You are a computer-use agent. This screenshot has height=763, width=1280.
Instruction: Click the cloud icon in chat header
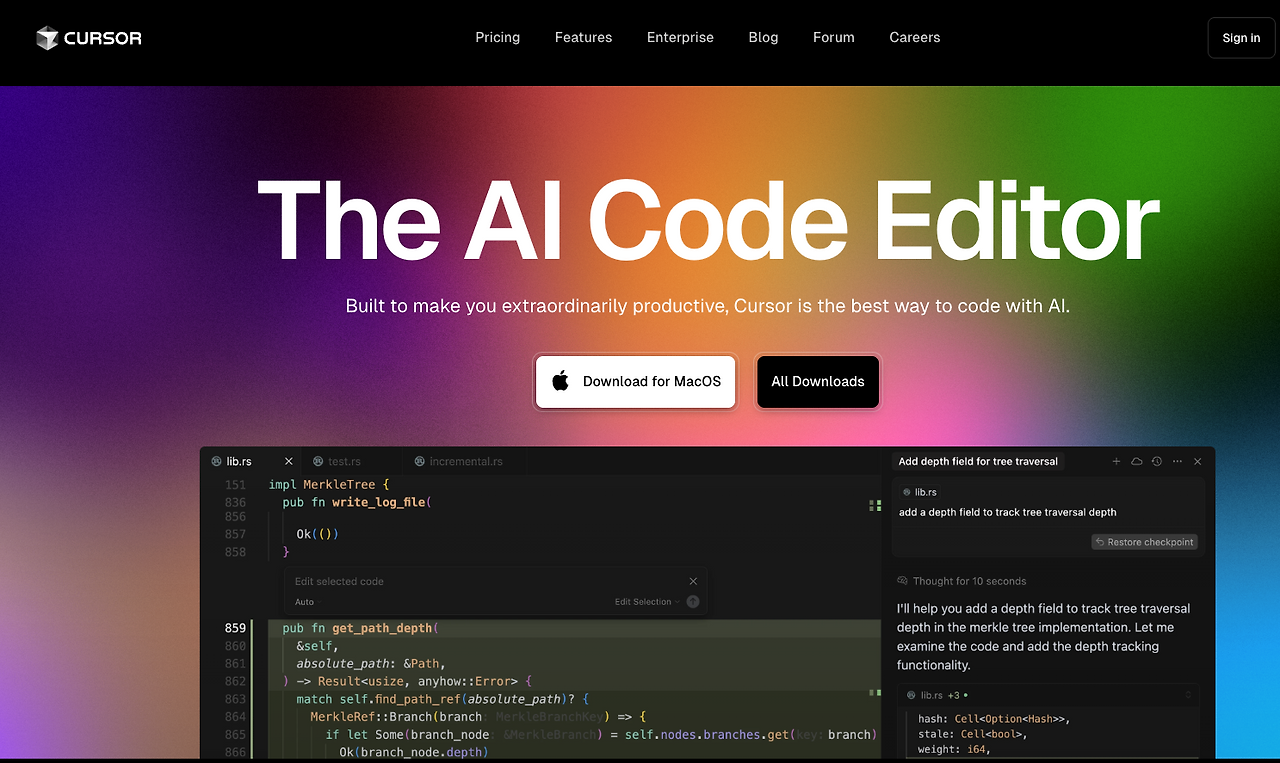point(1136,461)
